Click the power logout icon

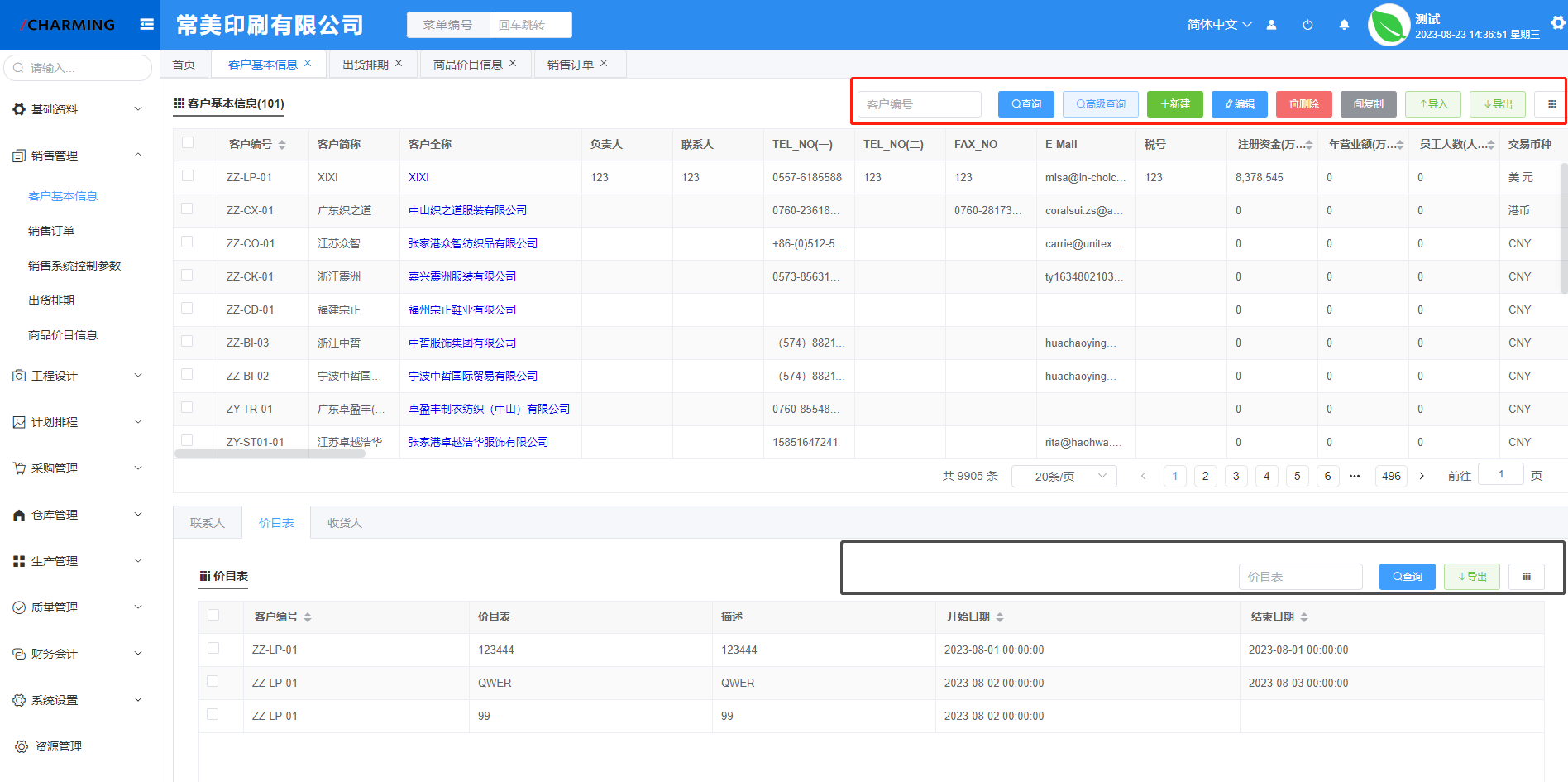[1307, 25]
